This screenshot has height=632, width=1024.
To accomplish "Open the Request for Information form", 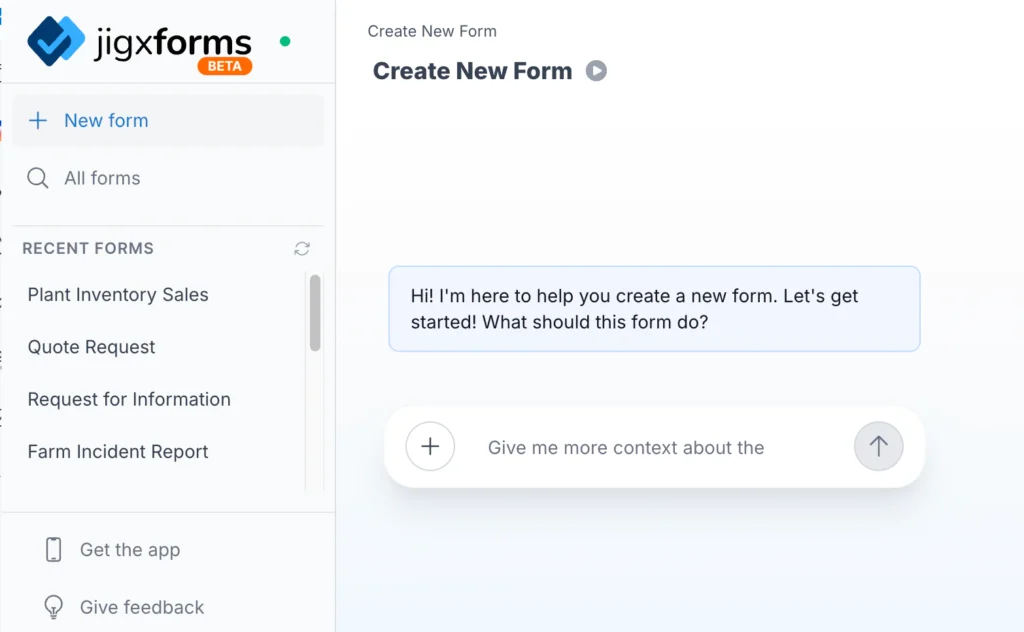I will coord(129,399).
